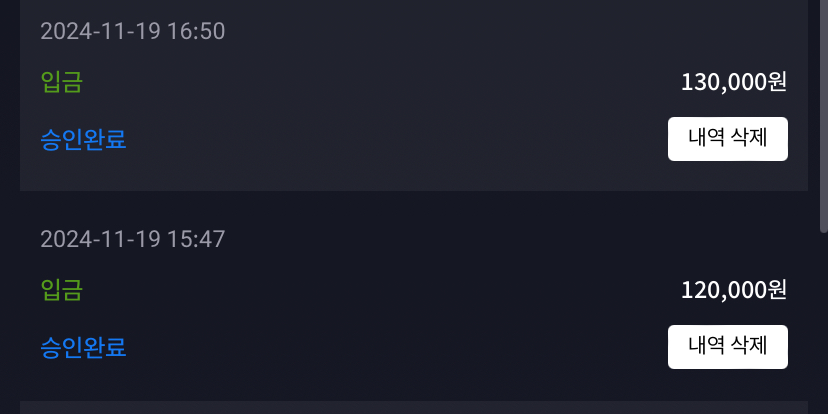
Task: Click the 원 character after 130,000
Action: point(777,82)
